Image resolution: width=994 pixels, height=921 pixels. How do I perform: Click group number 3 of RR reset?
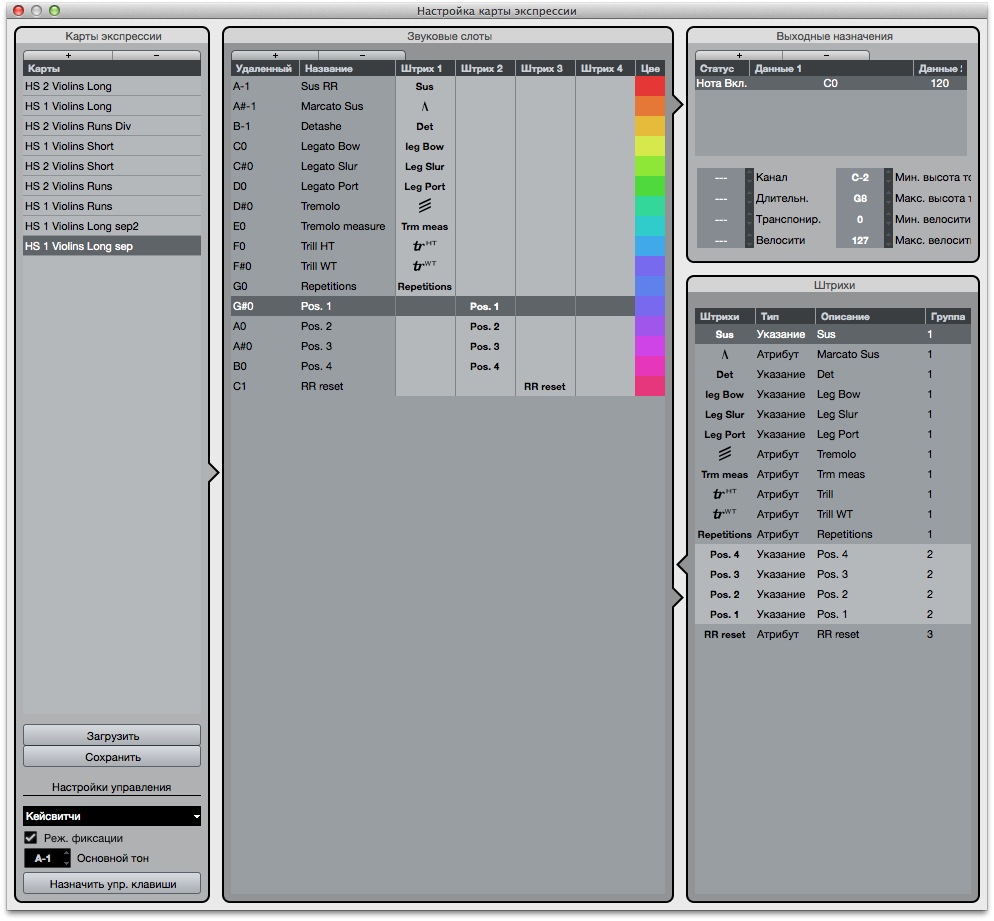[929, 634]
